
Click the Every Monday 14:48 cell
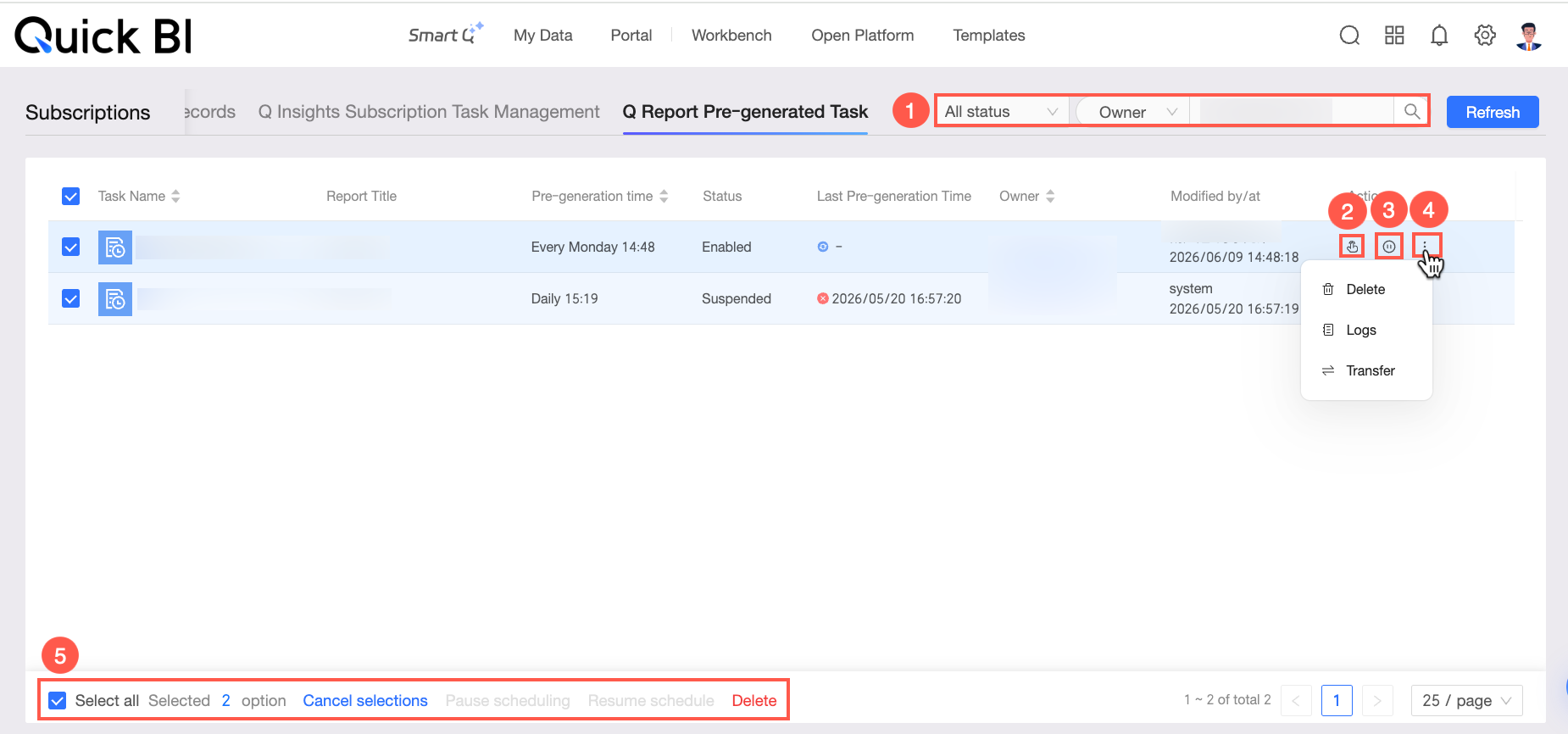tap(593, 247)
